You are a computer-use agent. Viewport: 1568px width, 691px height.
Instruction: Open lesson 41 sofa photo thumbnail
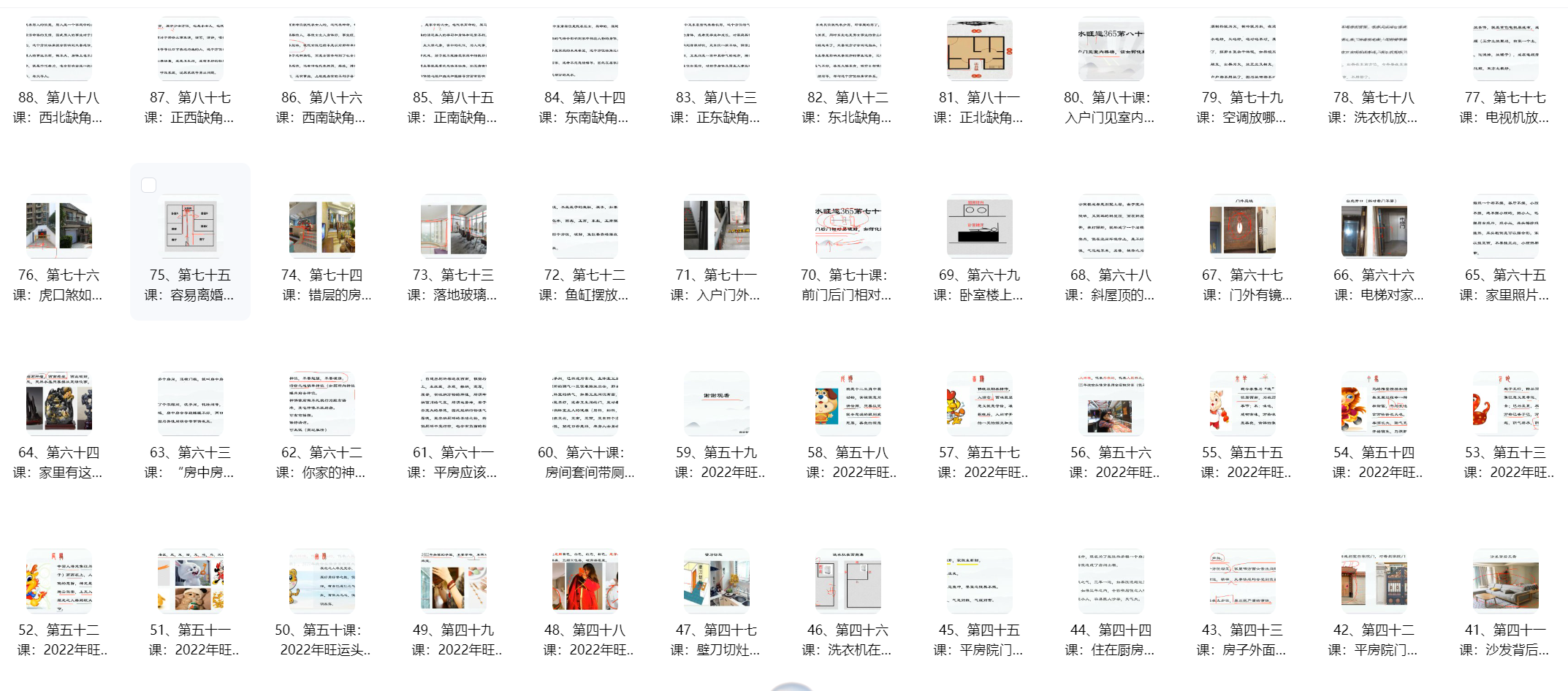pyautogui.click(x=1505, y=581)
